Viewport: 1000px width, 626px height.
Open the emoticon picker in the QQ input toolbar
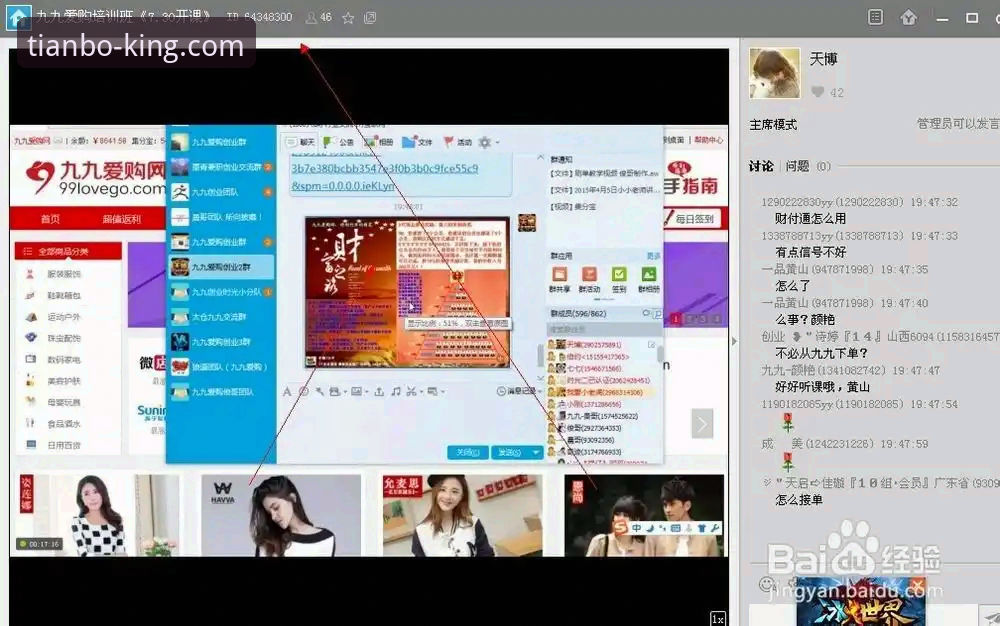[x=304, y=391]
